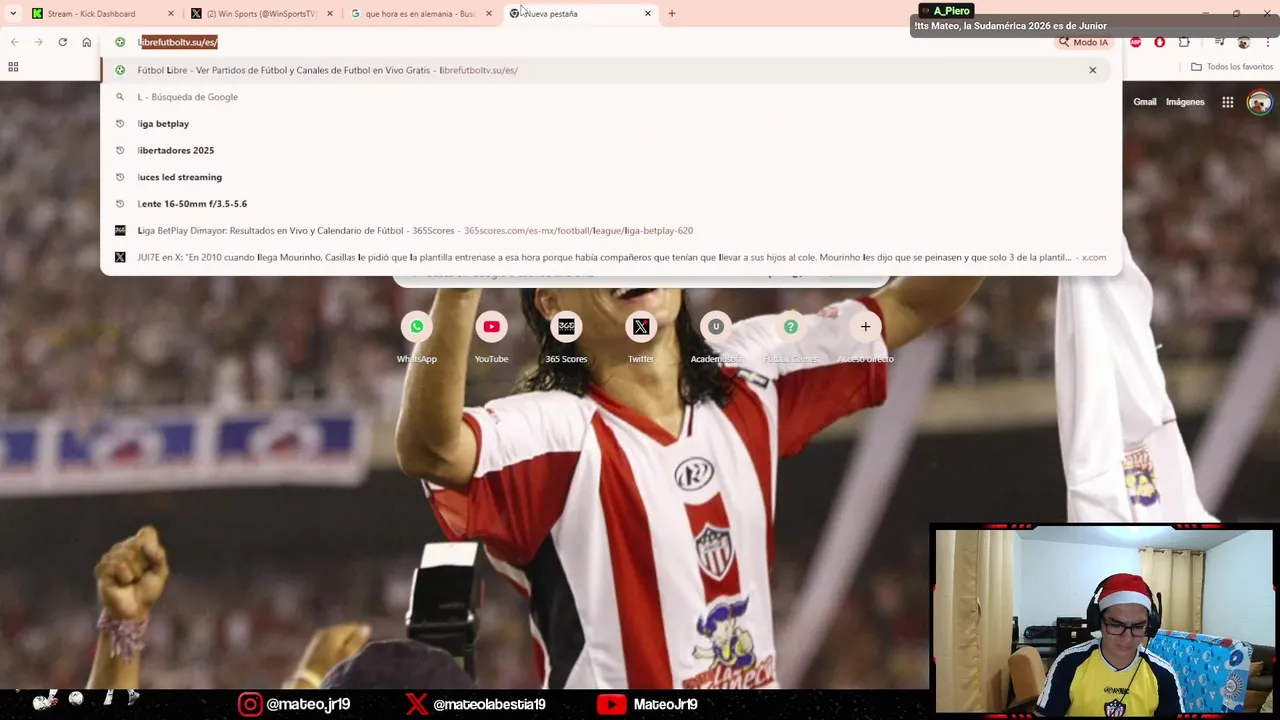Reload the current page
The width and height of the screenshot is (1280, 720).
click(62, 42)
